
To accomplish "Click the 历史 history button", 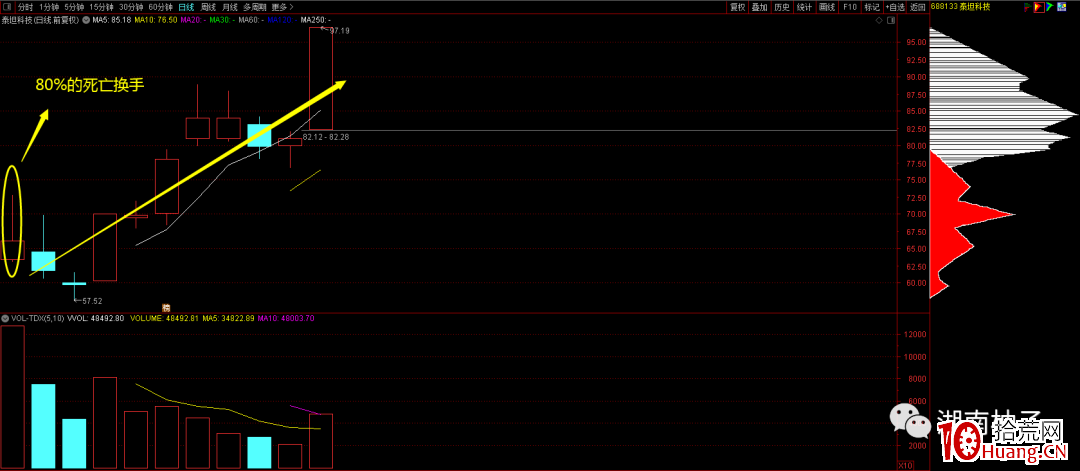I will pos(782,7).
